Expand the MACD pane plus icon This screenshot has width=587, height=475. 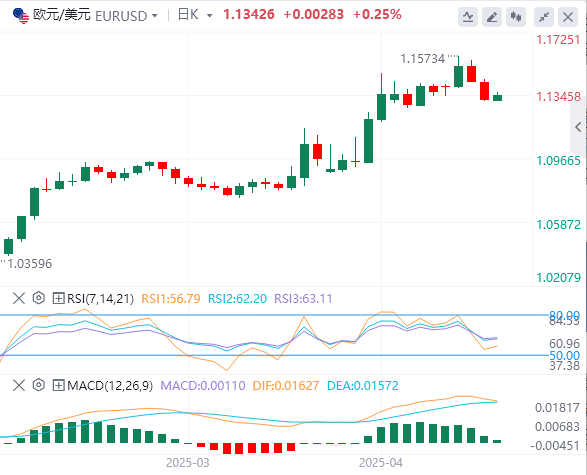pyautogui.click(x=58, y=385)
